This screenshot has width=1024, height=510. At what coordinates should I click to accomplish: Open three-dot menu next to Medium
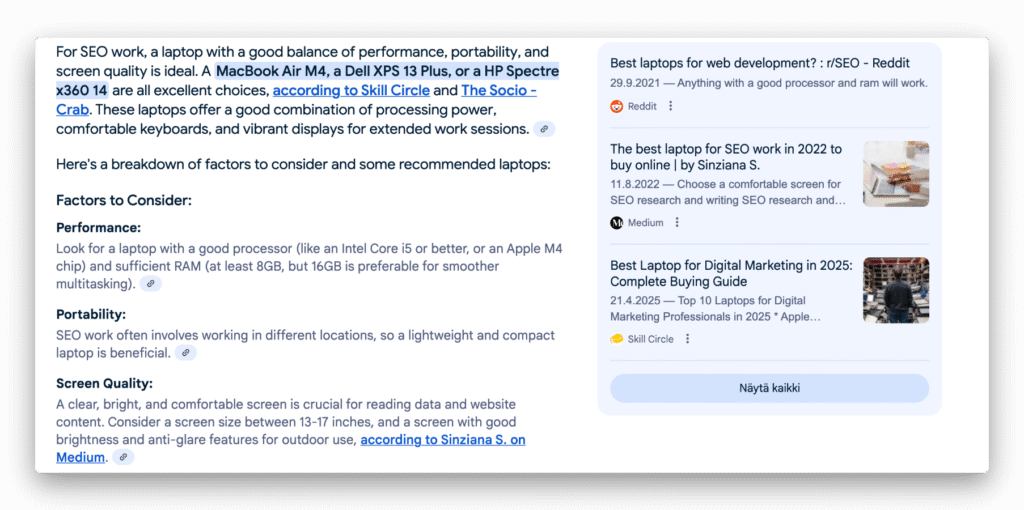pyautogui.click(x=677, y=223)
